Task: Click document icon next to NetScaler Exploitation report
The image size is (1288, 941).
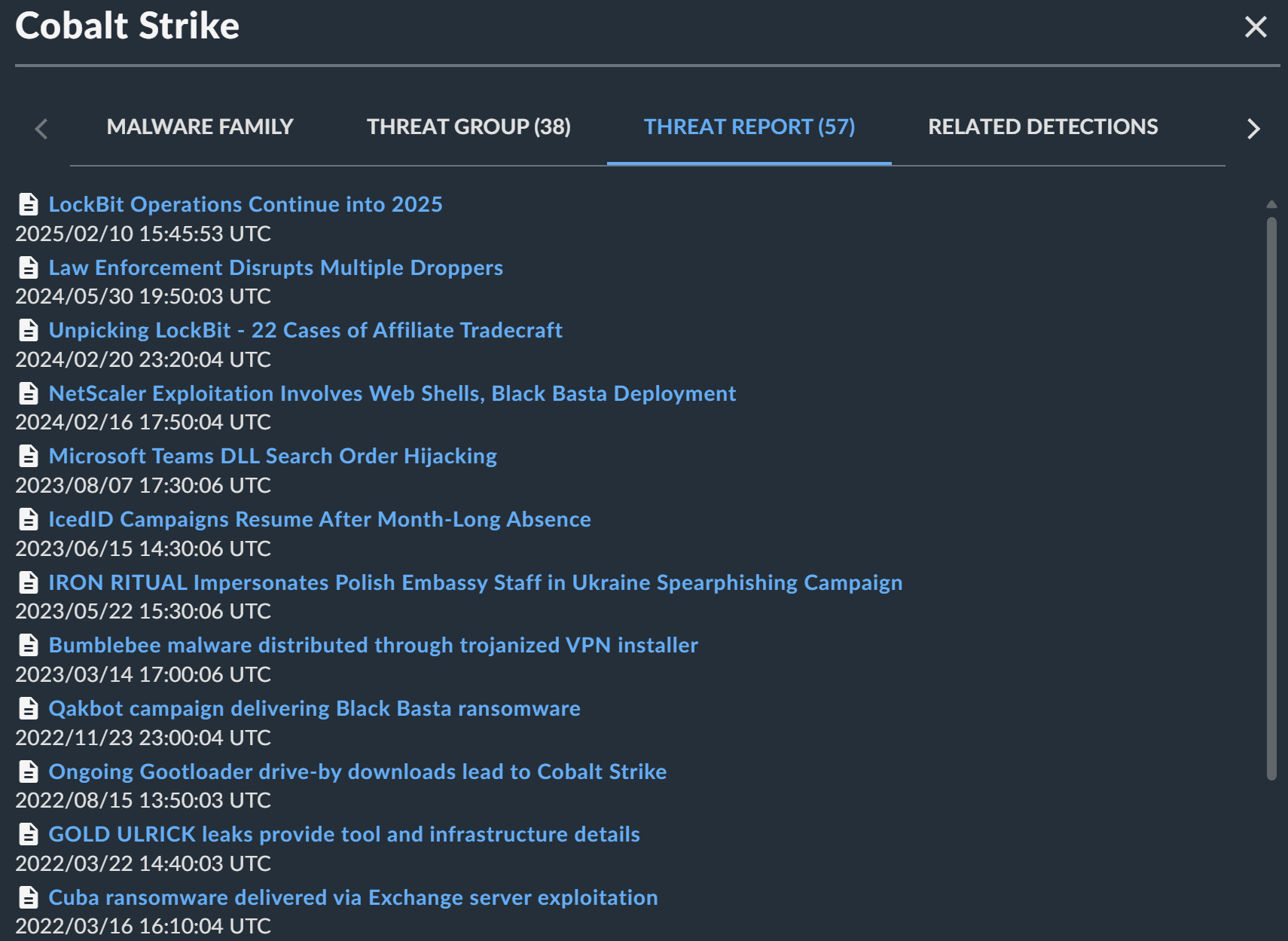Action: [x=29, y=393]
